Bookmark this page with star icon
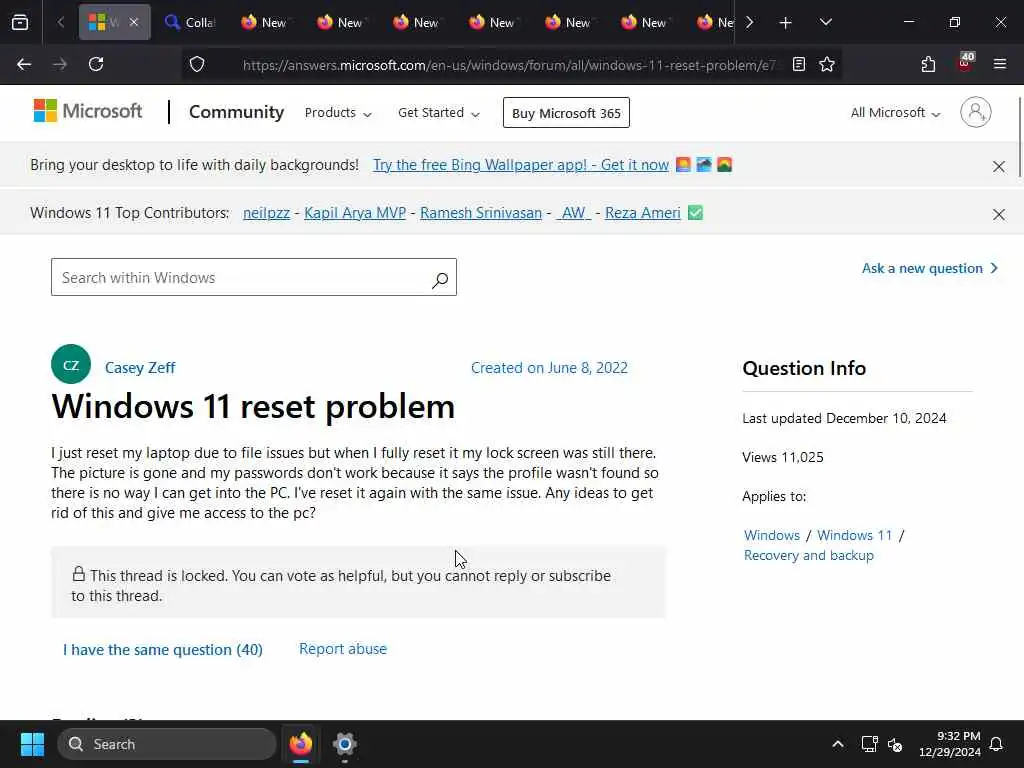Screen dimensions: 1024x768 click(x=827, y=64)
